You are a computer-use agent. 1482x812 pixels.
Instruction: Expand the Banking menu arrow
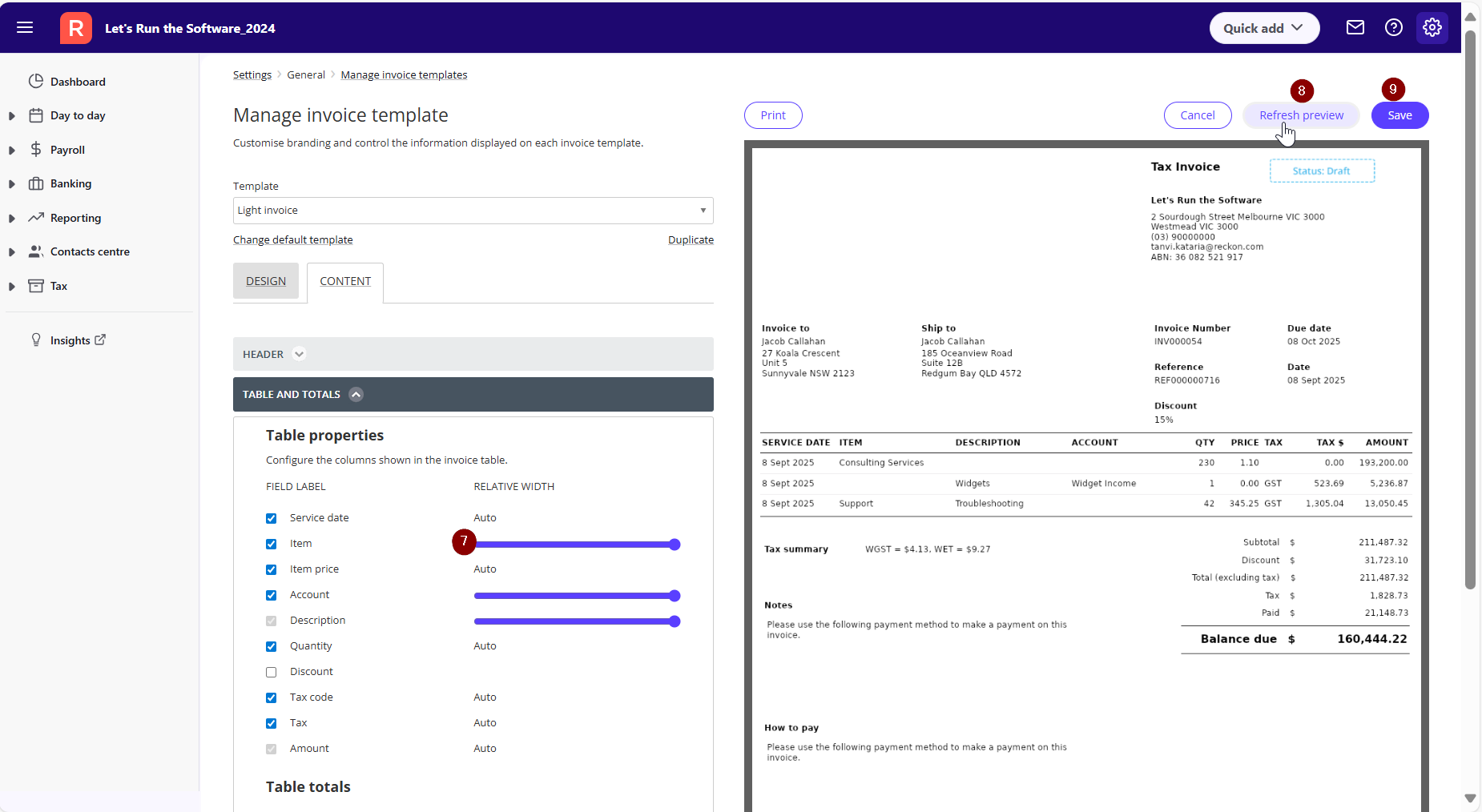click(x=12, y=184)
